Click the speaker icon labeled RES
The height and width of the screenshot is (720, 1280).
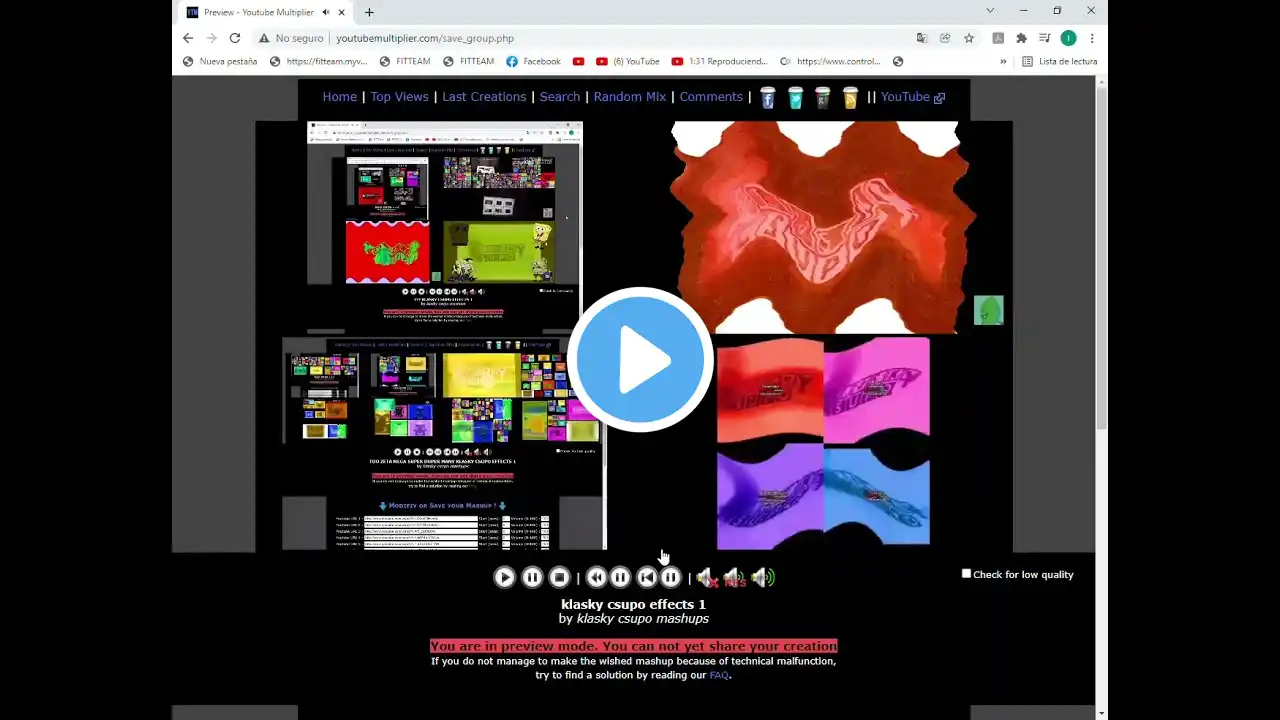pyautogui.click(x=735, y=577)
